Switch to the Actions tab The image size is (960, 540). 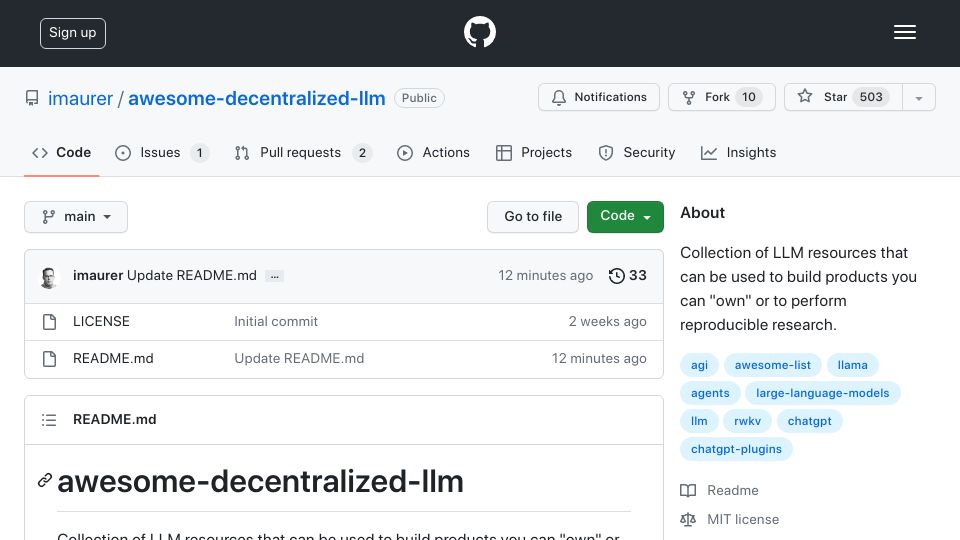click(433, 152)
